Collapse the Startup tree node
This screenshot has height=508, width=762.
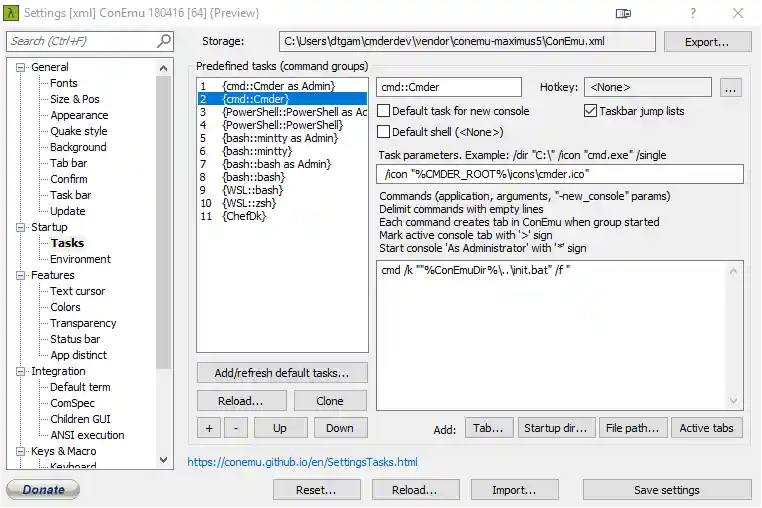point(21,227)
